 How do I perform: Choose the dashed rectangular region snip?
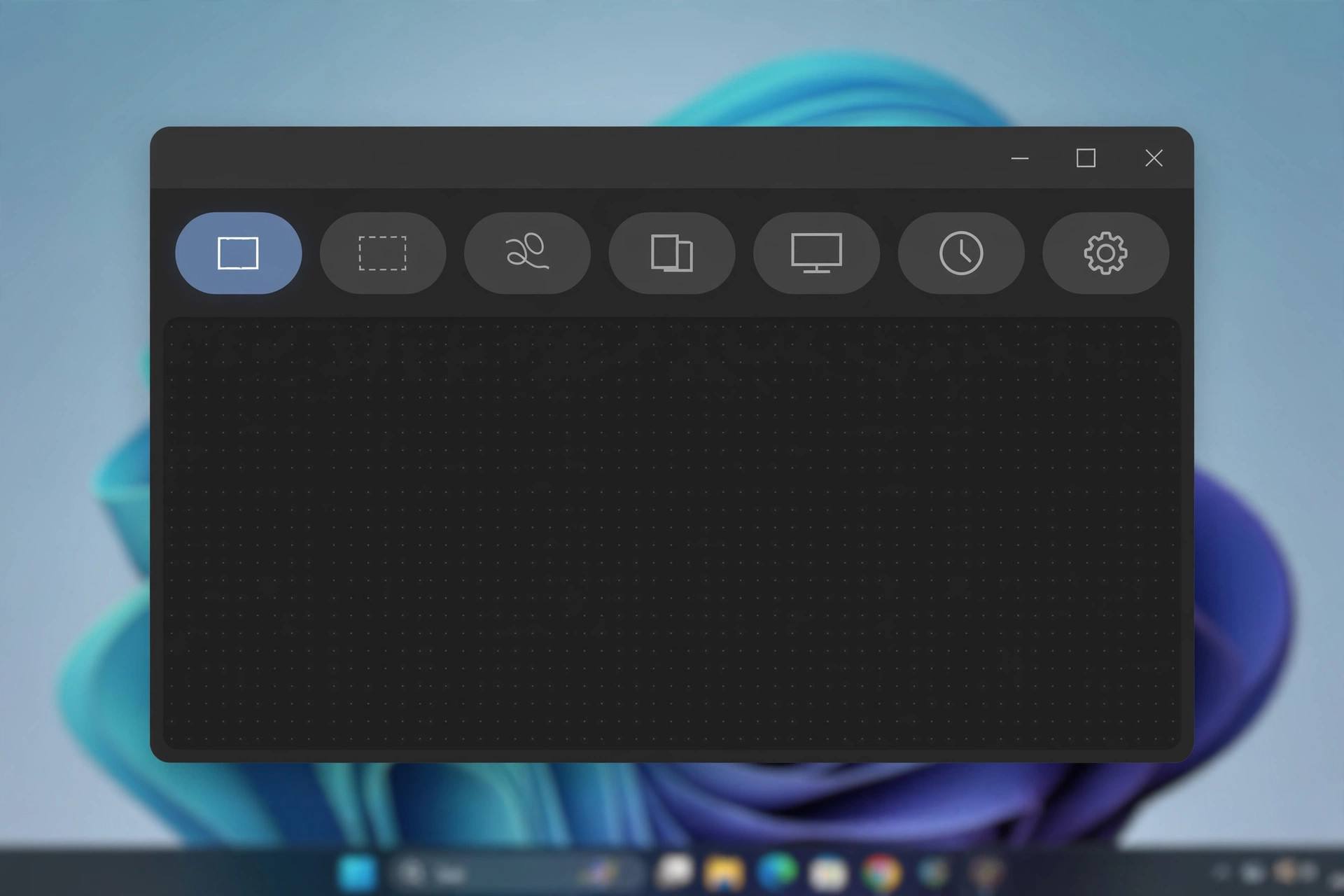(383, 253)
